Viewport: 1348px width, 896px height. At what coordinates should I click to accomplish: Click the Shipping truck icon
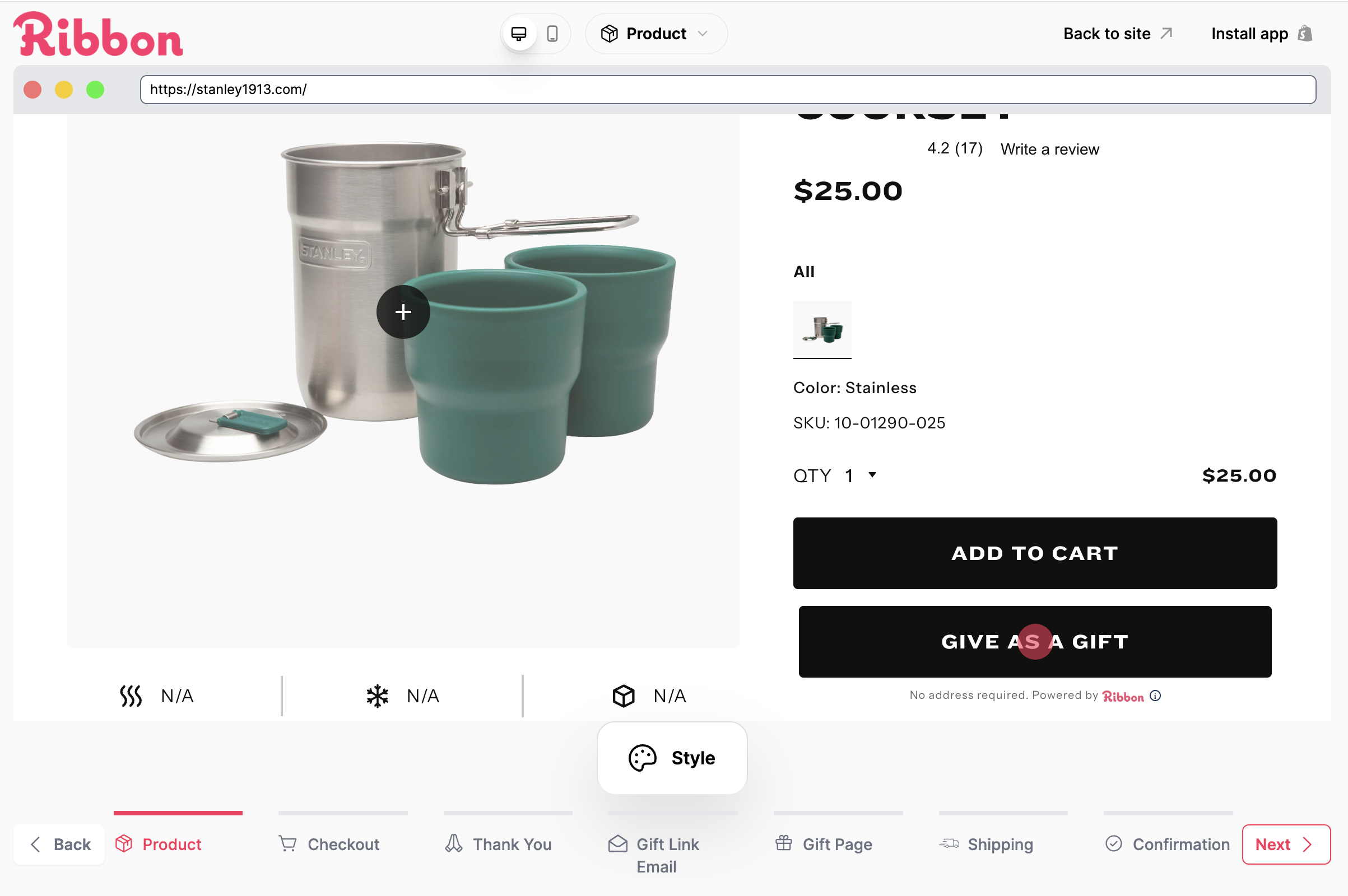point(949,843)
